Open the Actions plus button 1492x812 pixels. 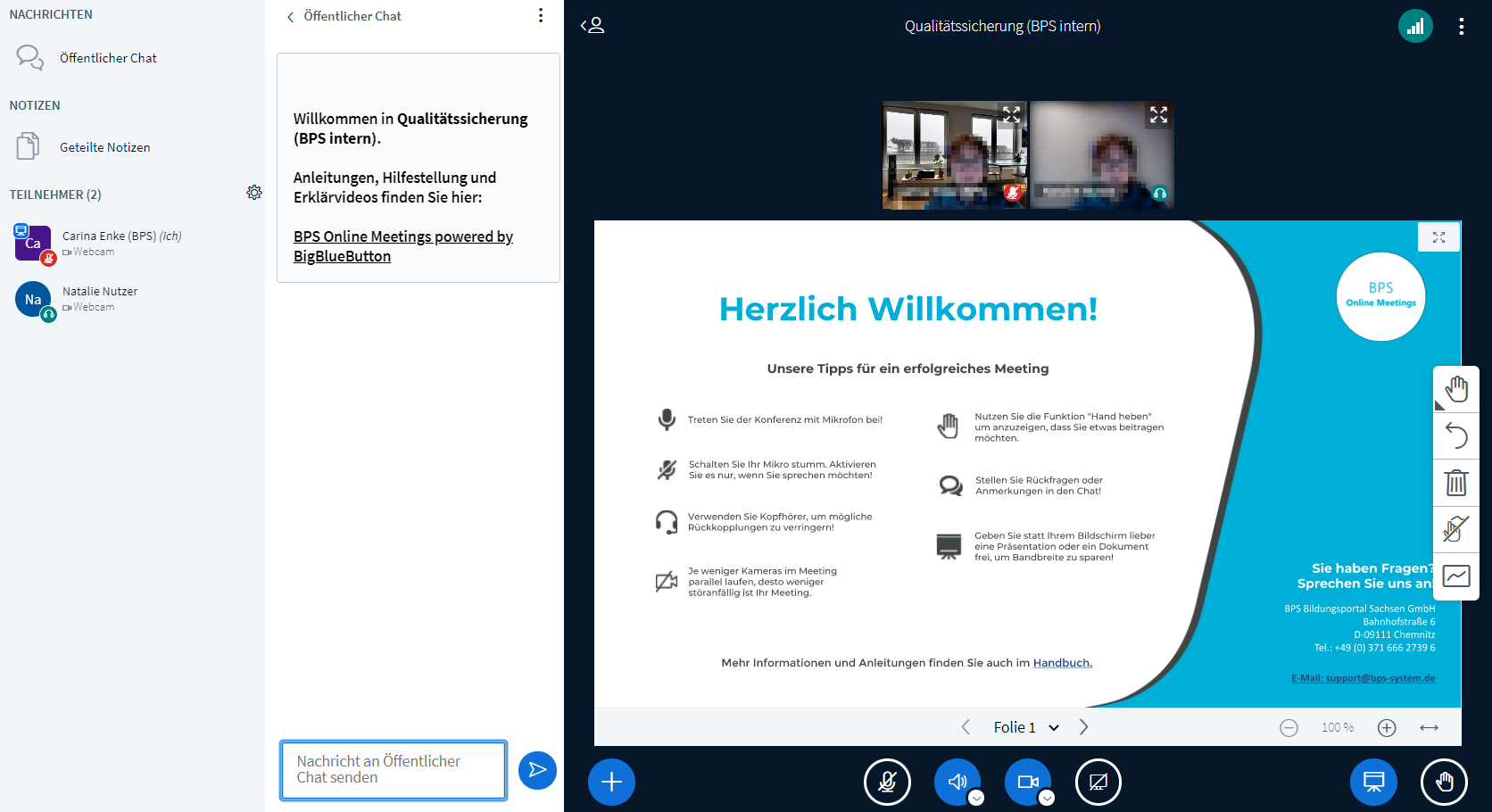coord(611,783)
